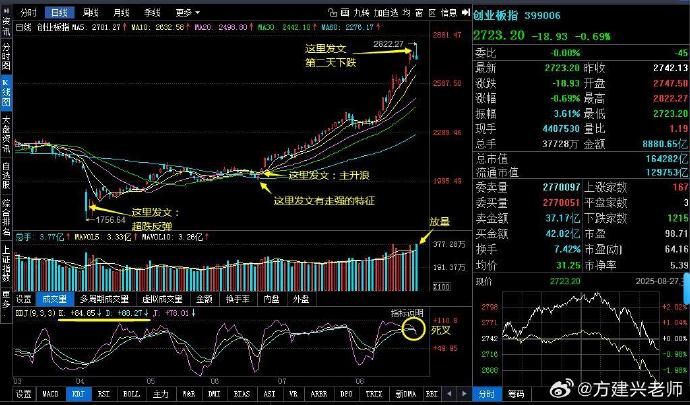The image size is (690, 405).
Task: Switch to 月线 monthly chart tab
Action: coord(121,12)
